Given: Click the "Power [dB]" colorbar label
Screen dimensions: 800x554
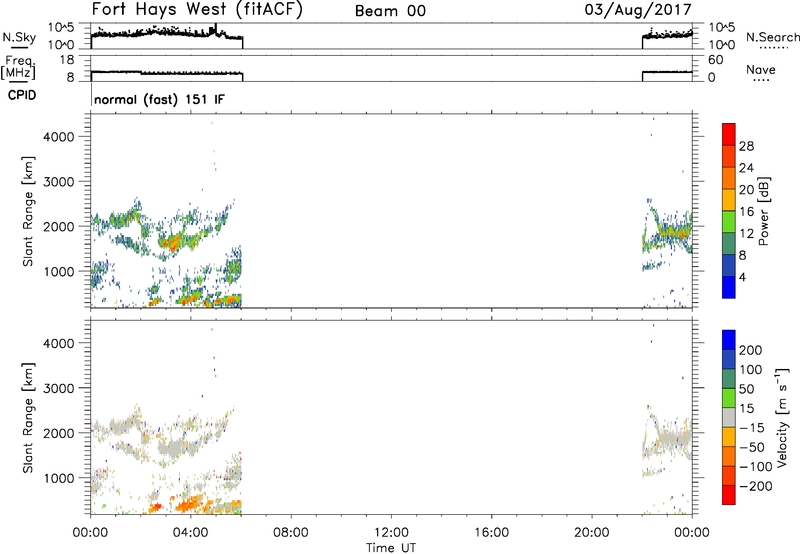Looking at the screenshot, I should pyautogui.click(x=763, y=211).
